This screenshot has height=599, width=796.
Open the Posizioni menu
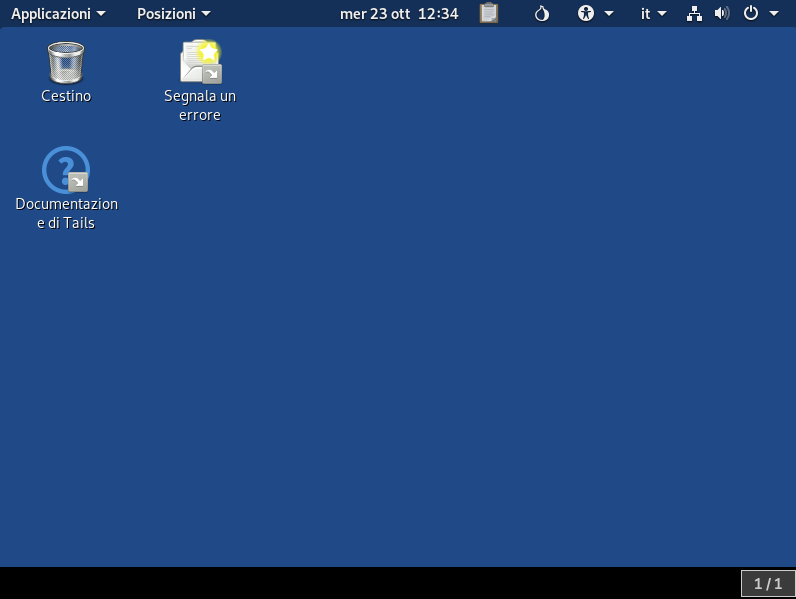pos(173,14)
